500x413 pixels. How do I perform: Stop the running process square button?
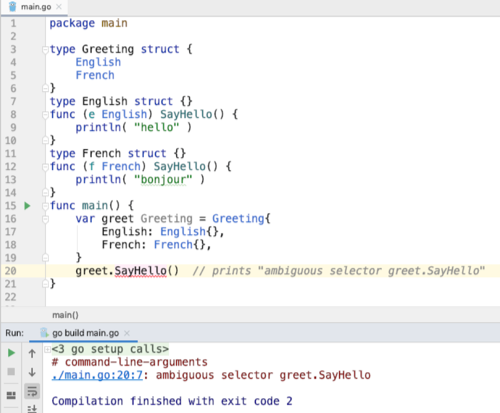point(11,371)
